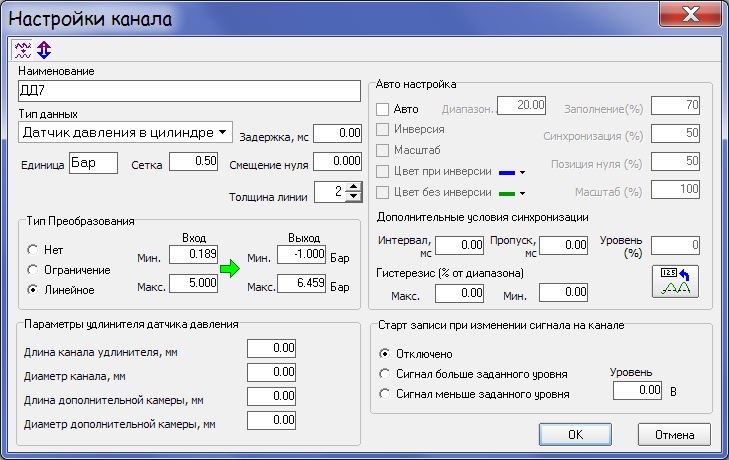Select the Нет conversion type radio button

(x=33, y=250)
